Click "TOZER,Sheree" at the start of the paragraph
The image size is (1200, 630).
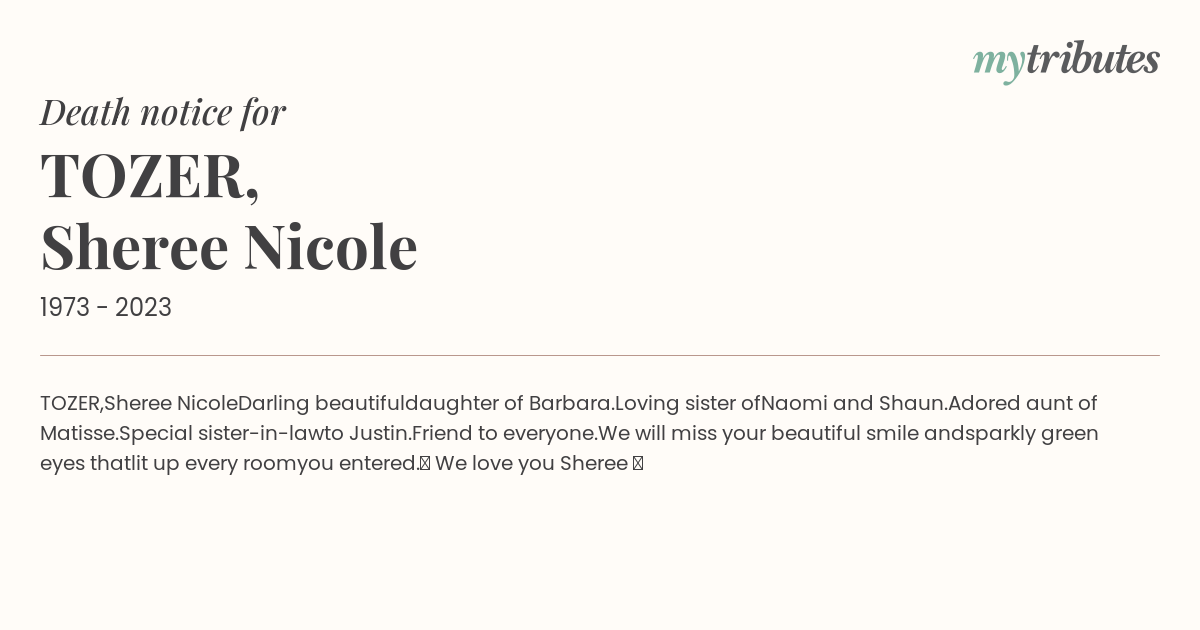[106, 403]
